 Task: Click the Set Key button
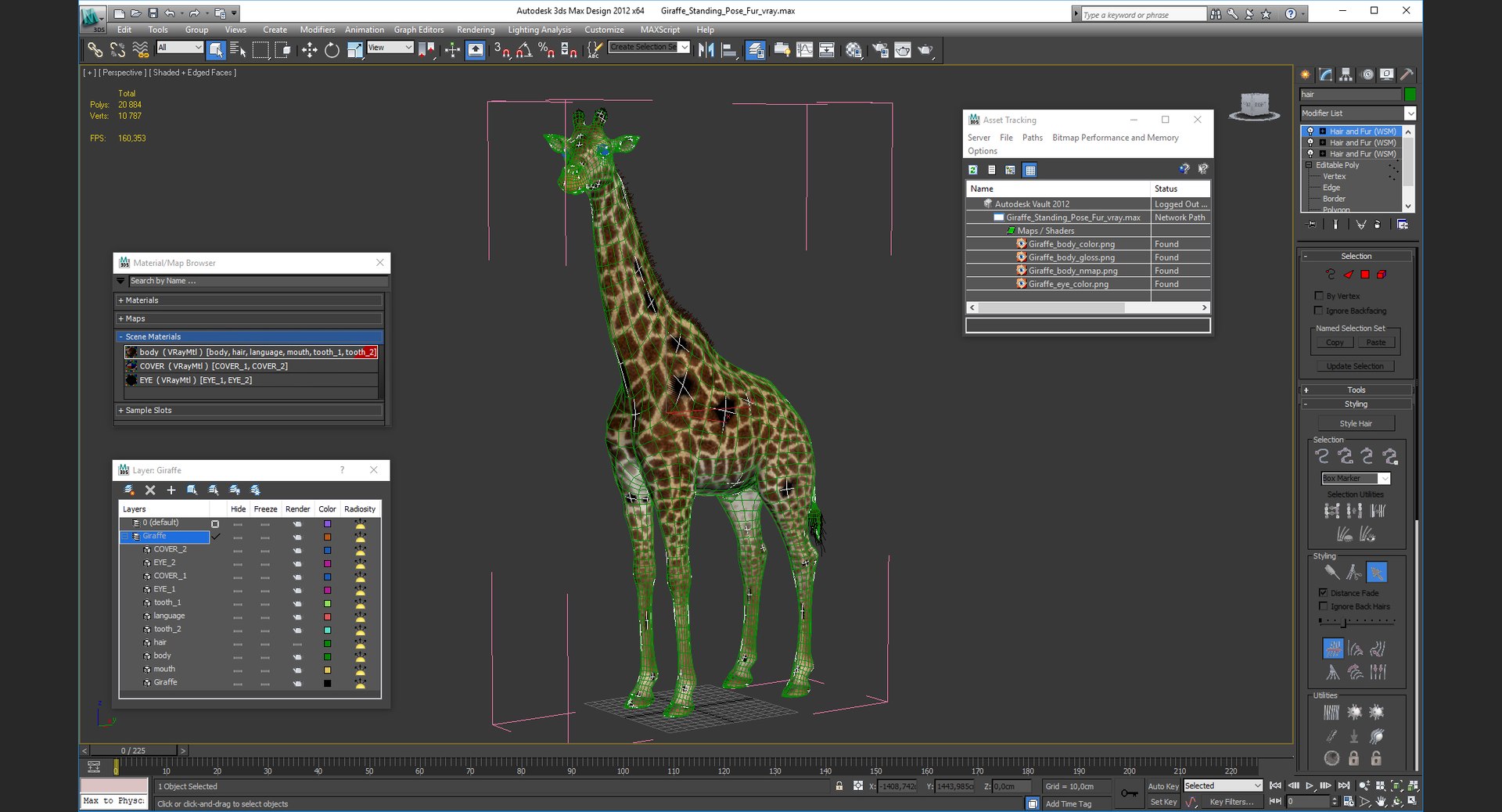(x=1162, y=802)
